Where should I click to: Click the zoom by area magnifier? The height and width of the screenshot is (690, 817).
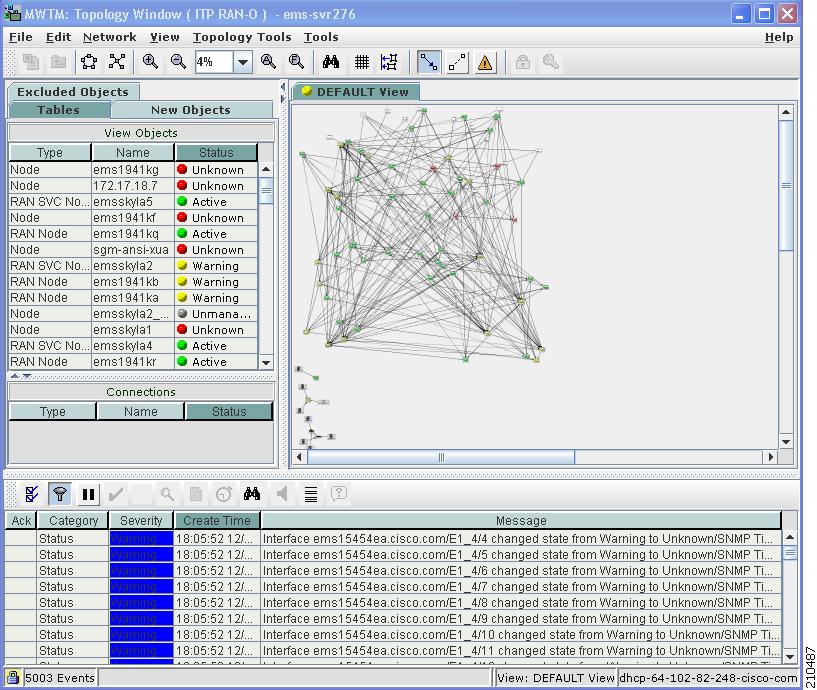pos(268,62)
